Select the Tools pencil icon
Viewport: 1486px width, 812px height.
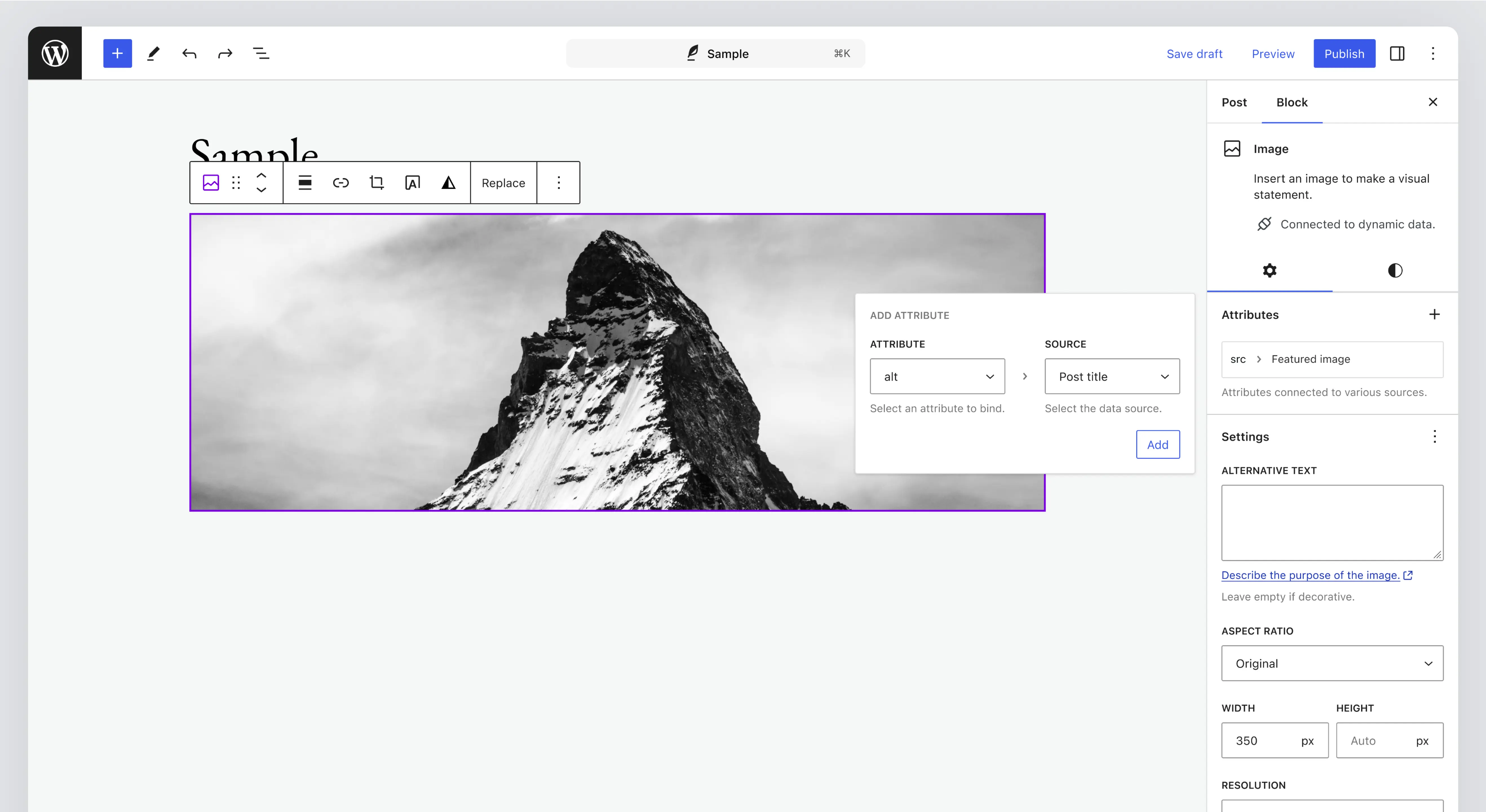click(x=153, y=54)
